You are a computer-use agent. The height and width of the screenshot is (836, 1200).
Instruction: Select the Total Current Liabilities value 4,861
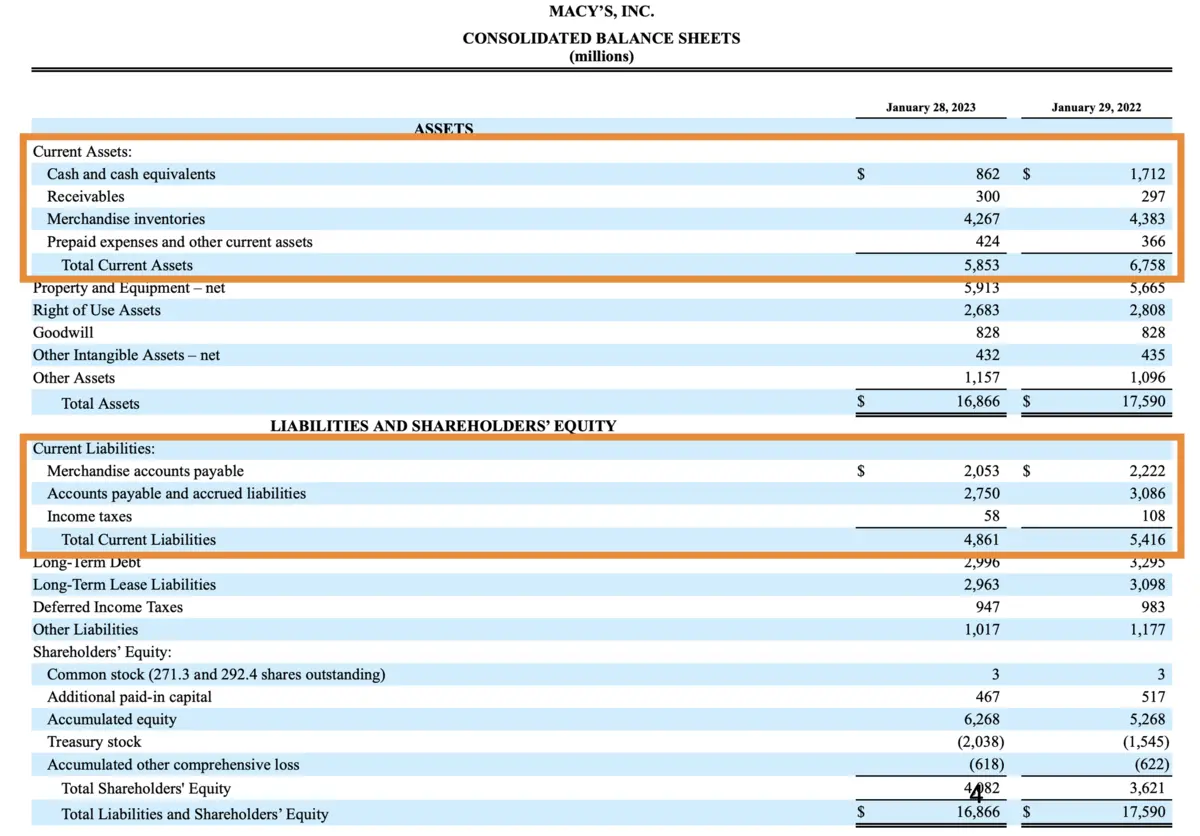[x=984, y=539]
